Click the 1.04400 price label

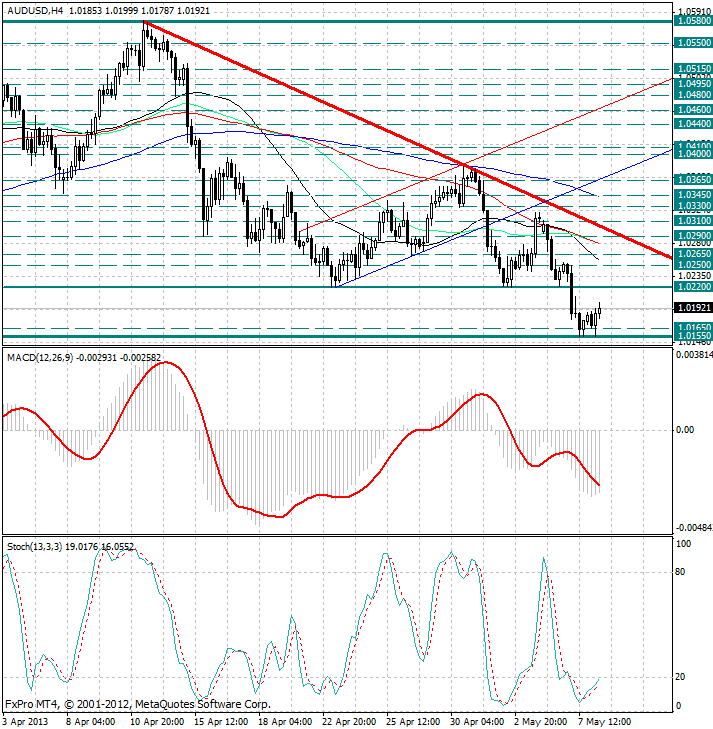point(693,124)
